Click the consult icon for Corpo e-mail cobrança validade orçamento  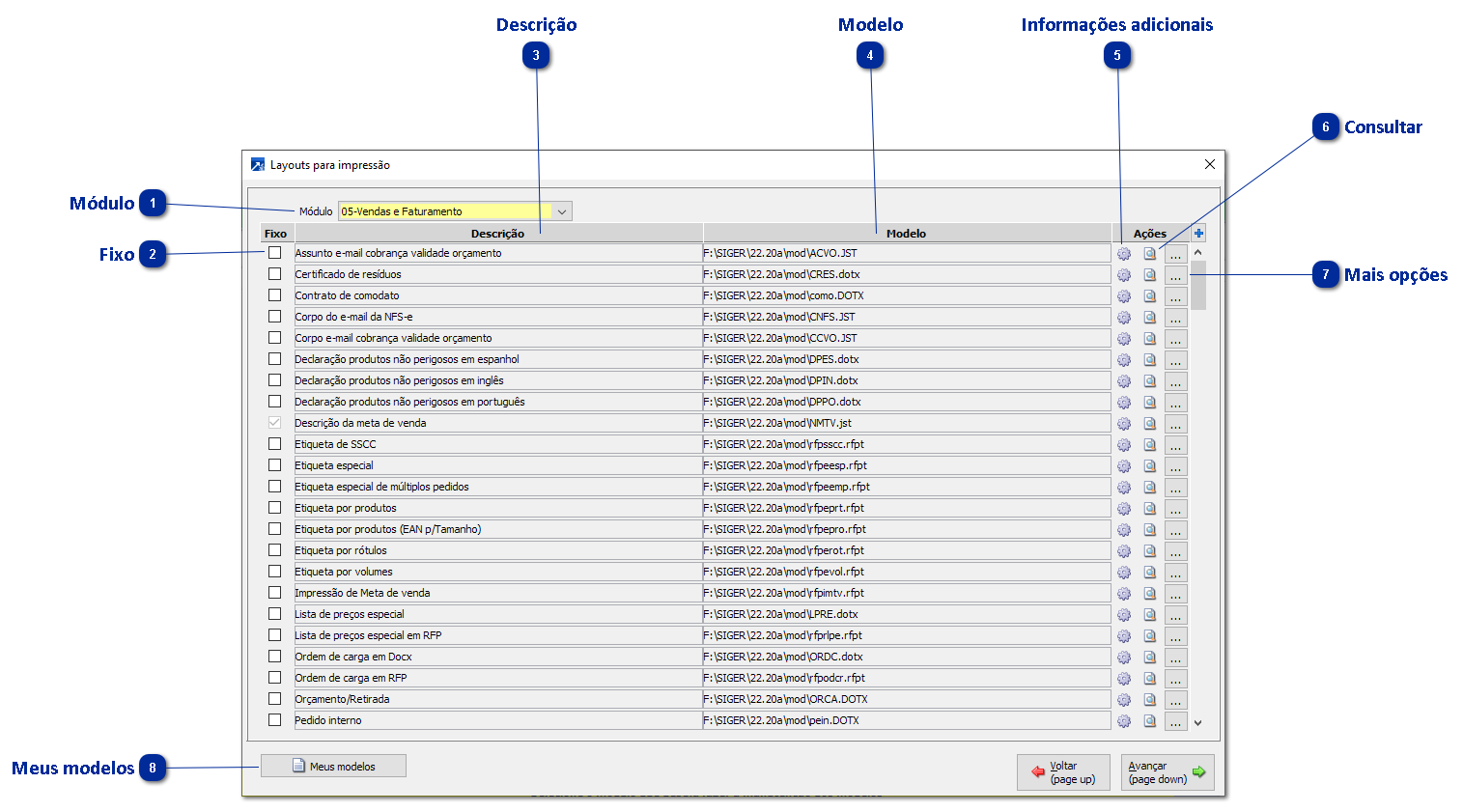(x=1150, y=339)
